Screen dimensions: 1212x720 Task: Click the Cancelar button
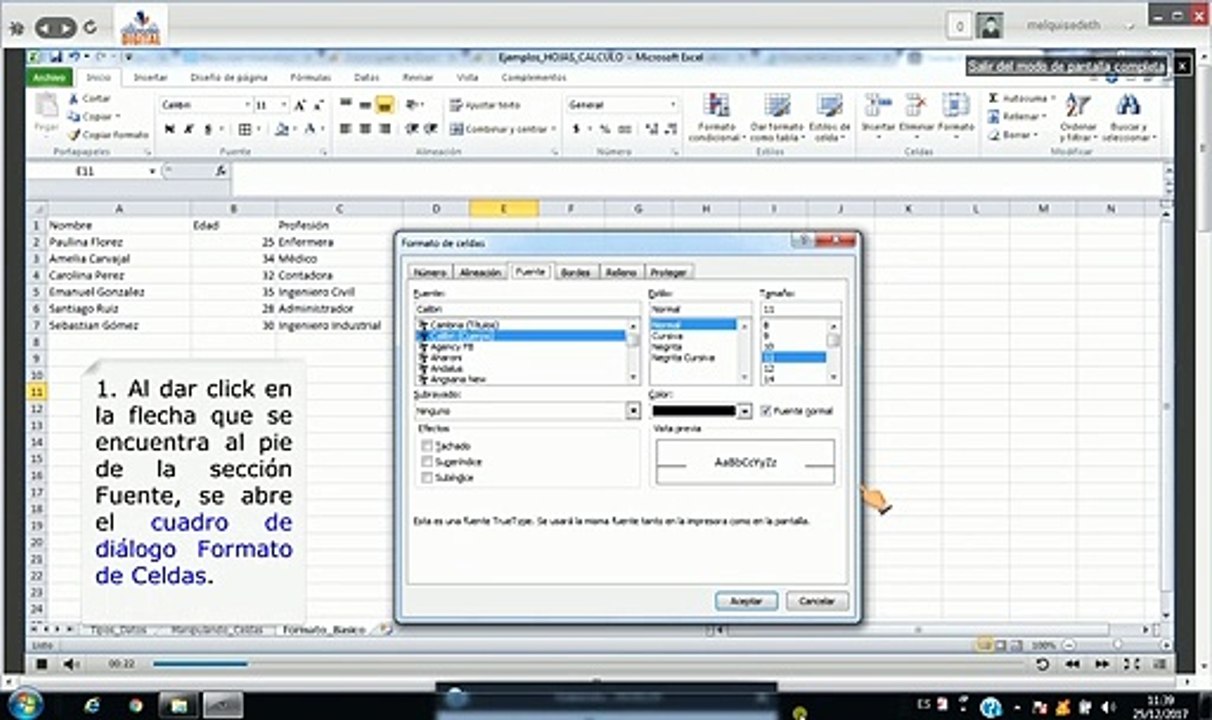click(817, 601)
